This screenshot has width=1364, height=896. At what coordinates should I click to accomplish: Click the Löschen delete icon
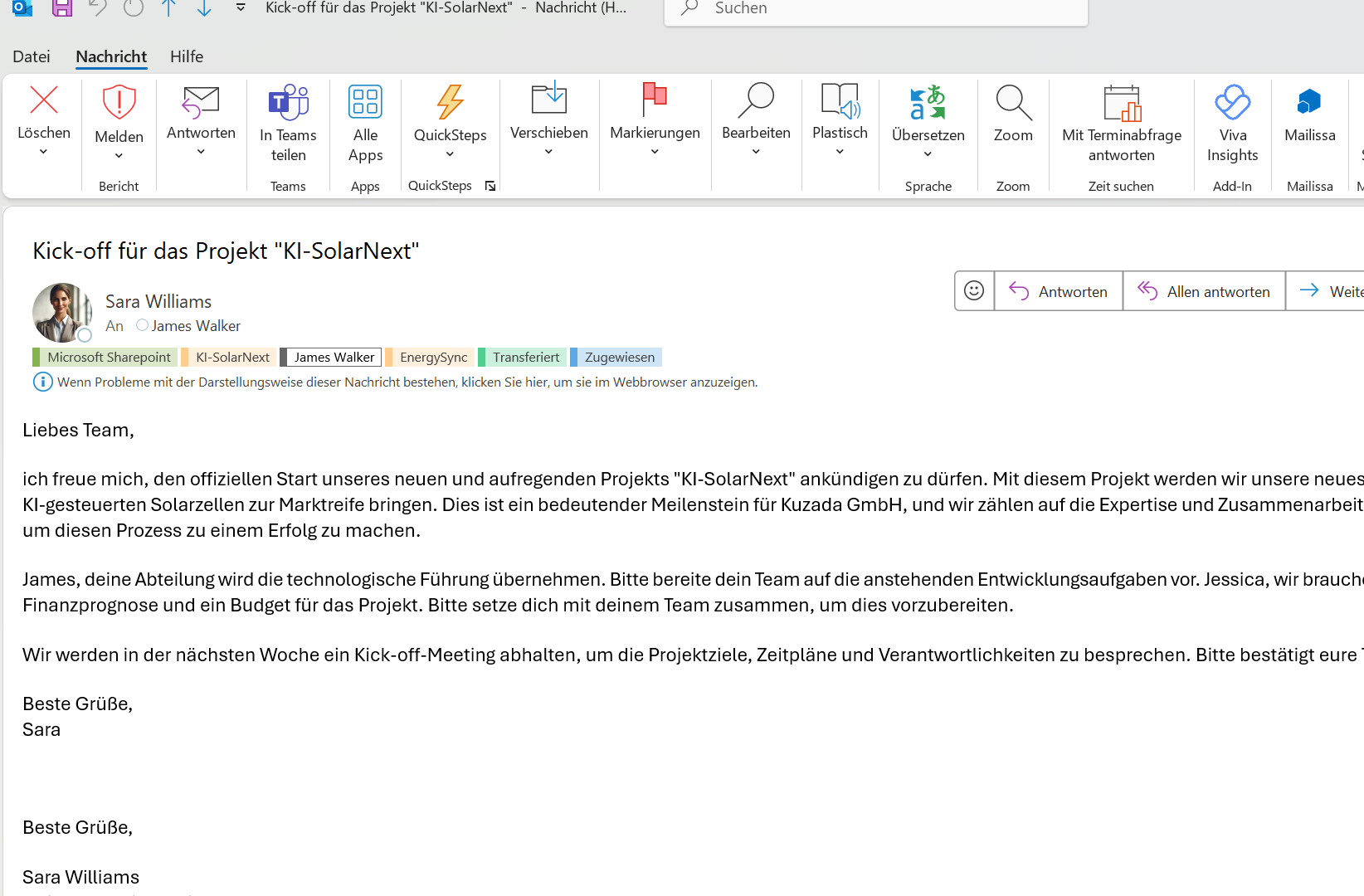tap(44, 100)
